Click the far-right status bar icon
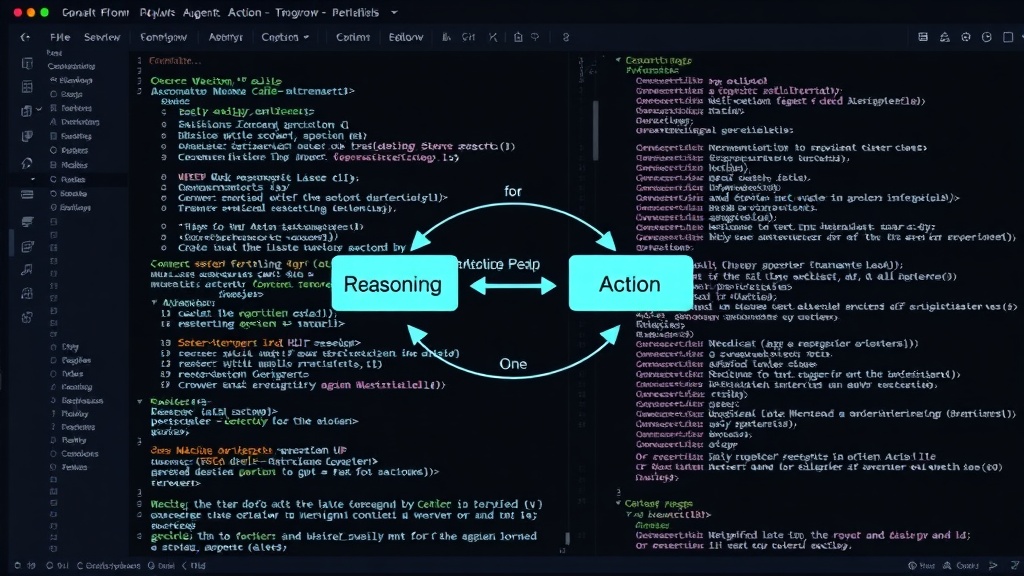This screenshot has height=576, width=1024. tap(1014, 566)
